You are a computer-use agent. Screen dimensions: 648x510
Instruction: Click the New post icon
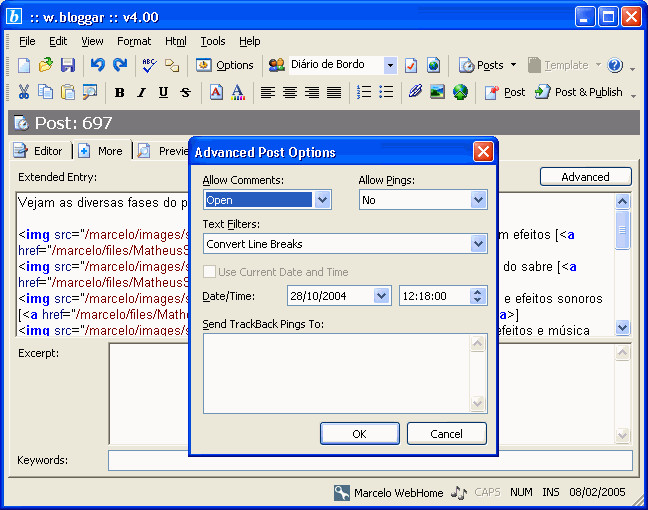(x=24, y=65)
